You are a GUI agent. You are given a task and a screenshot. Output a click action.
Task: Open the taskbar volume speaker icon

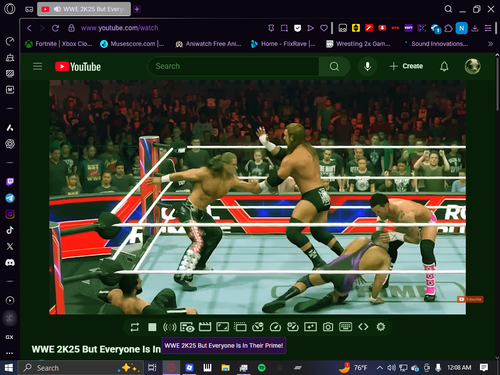[x=391, y=368]
